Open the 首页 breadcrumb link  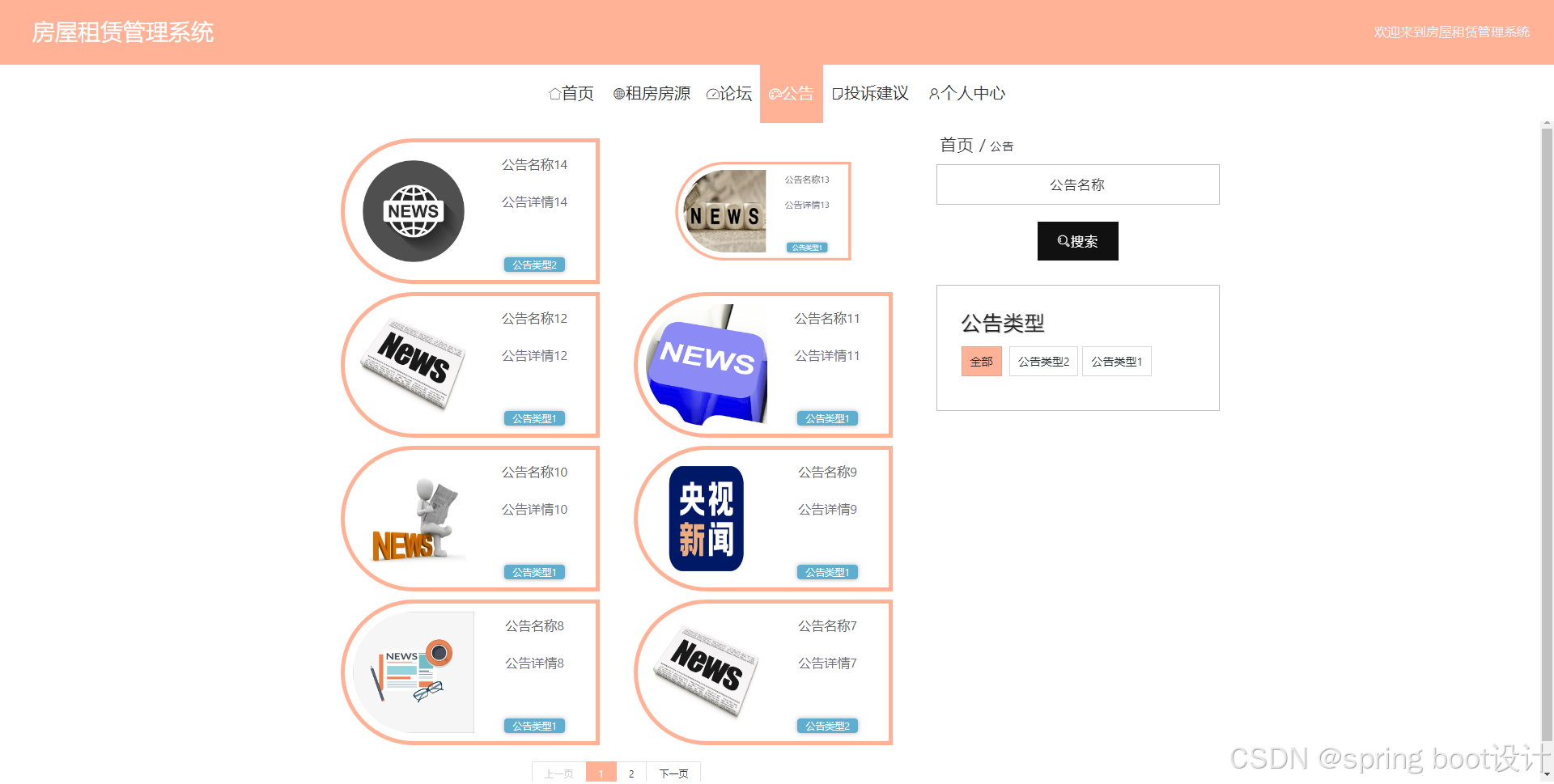[x=956, y=146]
